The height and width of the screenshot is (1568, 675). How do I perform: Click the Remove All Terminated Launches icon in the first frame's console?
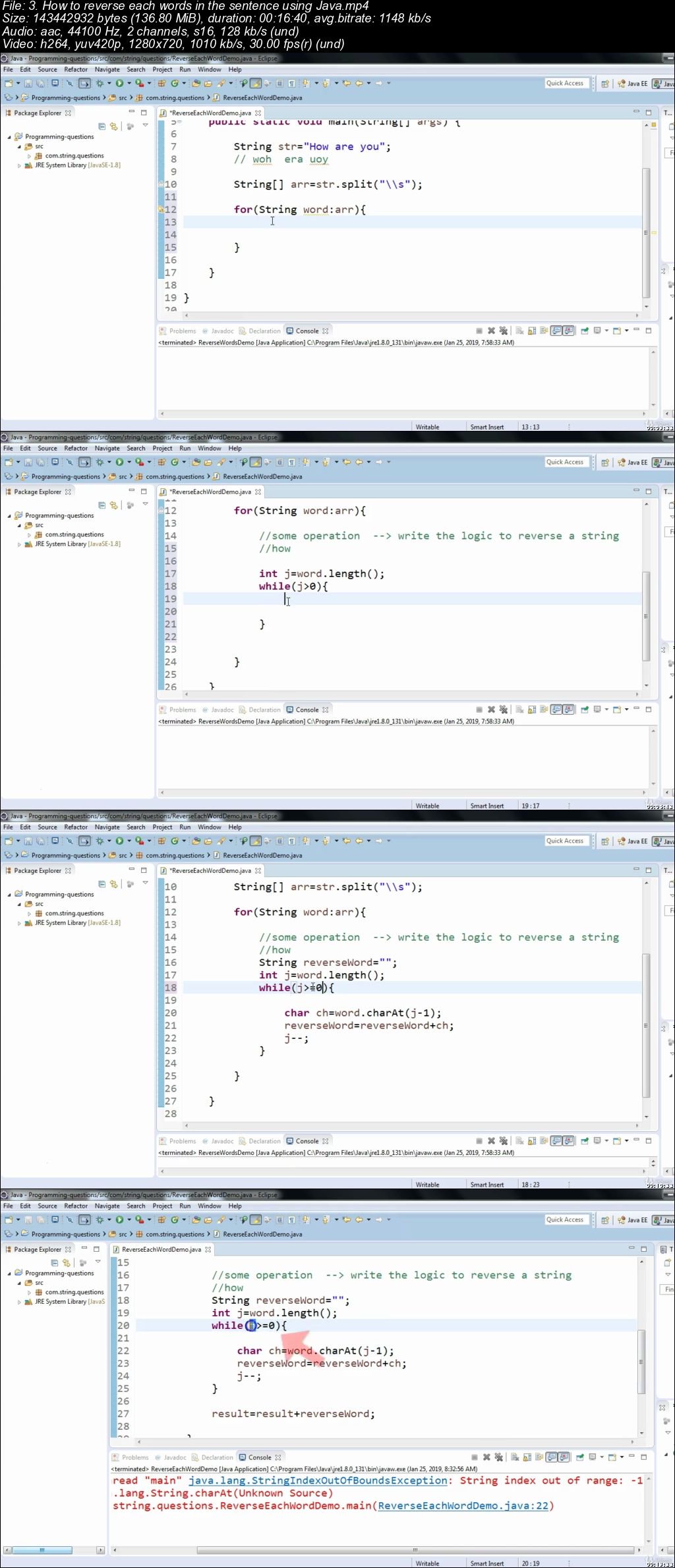click(504, 331)
